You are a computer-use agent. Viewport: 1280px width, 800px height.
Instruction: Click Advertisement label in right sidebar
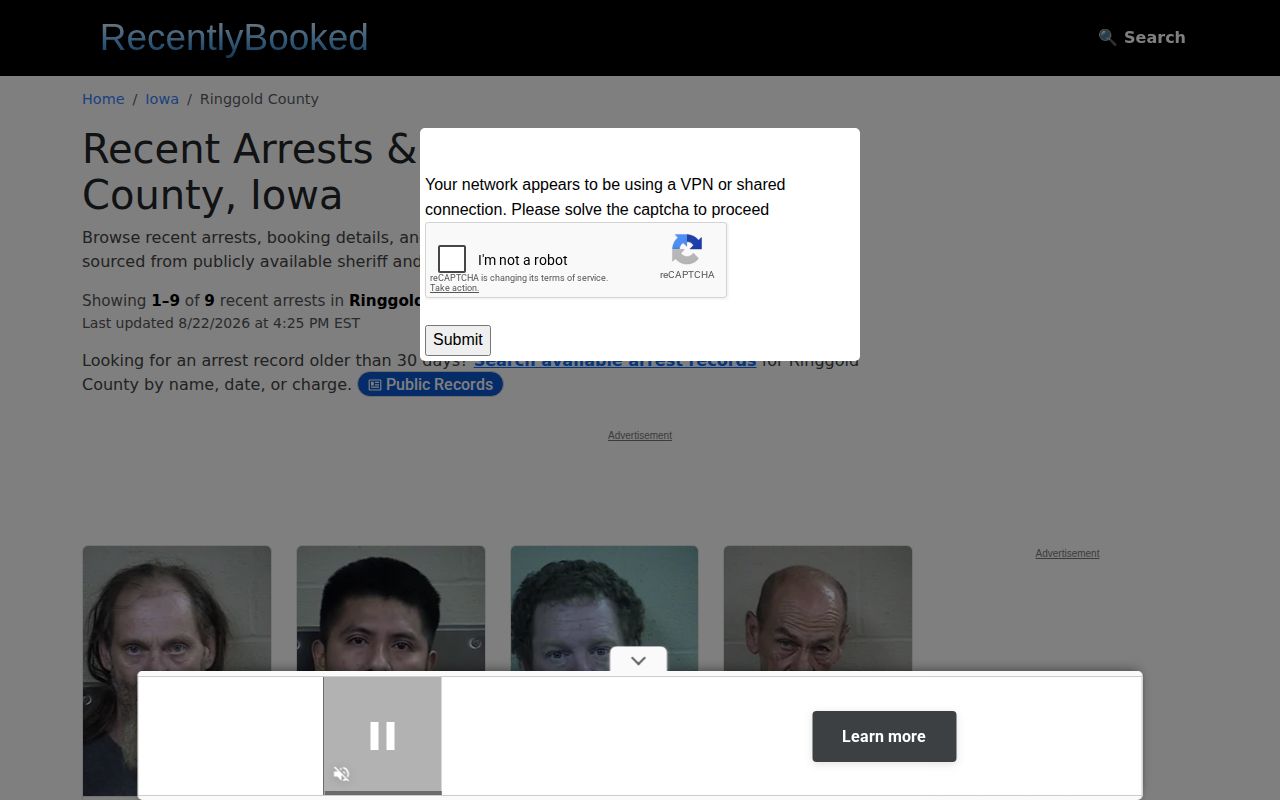coord(1067,553)
